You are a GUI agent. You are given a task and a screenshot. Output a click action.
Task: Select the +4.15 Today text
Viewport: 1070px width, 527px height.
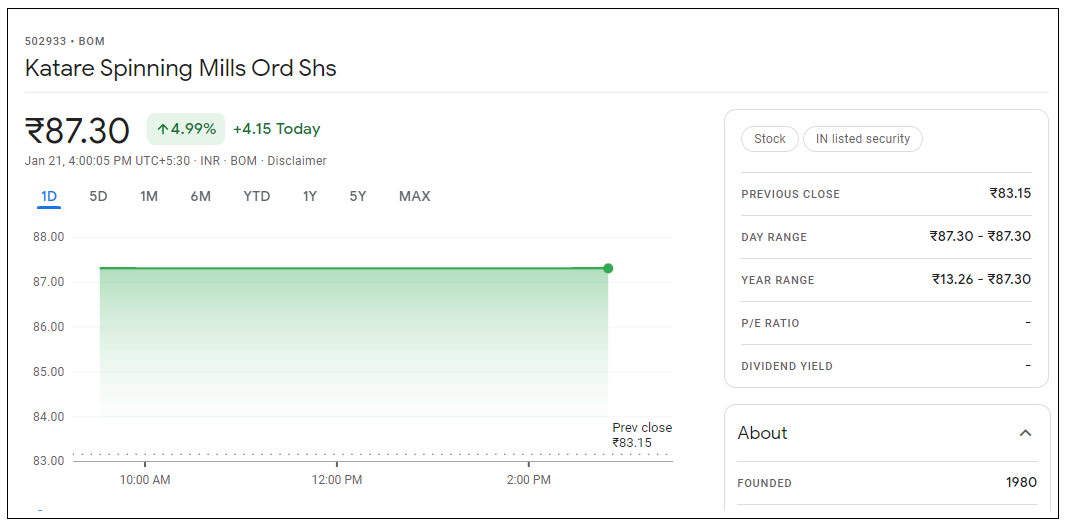pos(276,129)
